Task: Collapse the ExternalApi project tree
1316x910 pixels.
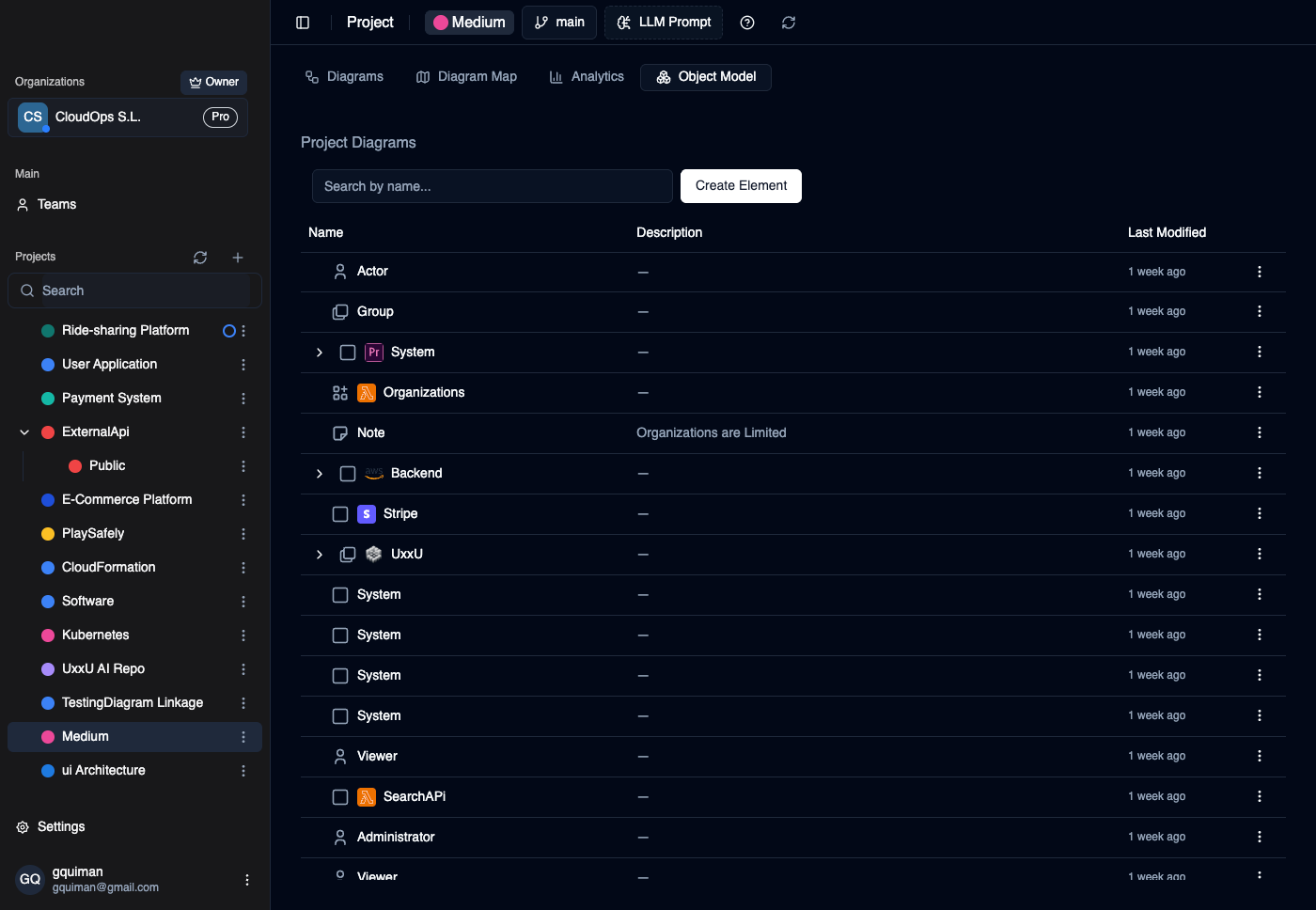Action: pos(24,432)
